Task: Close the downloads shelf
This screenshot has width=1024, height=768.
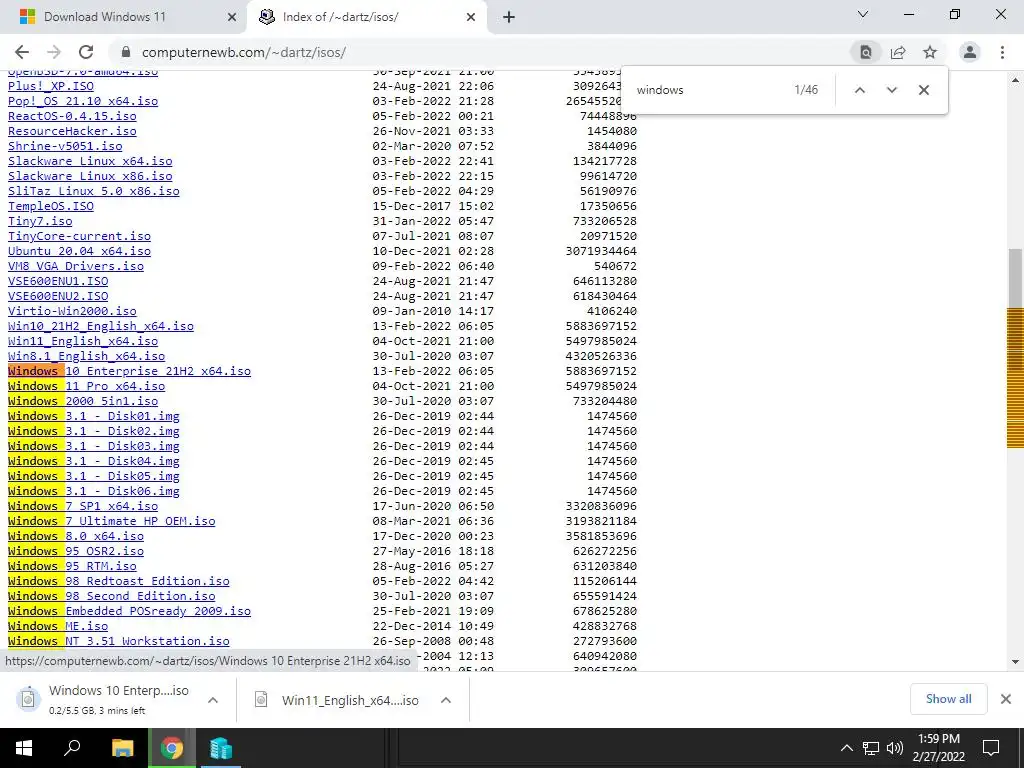Action: click(1006, 699)
